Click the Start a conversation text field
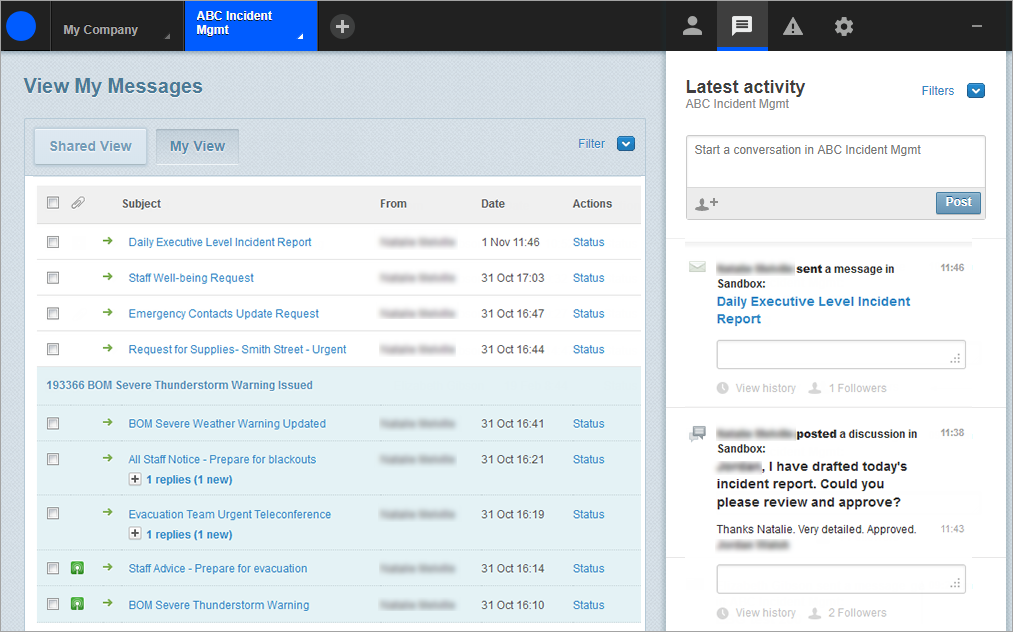 [835, 161]
